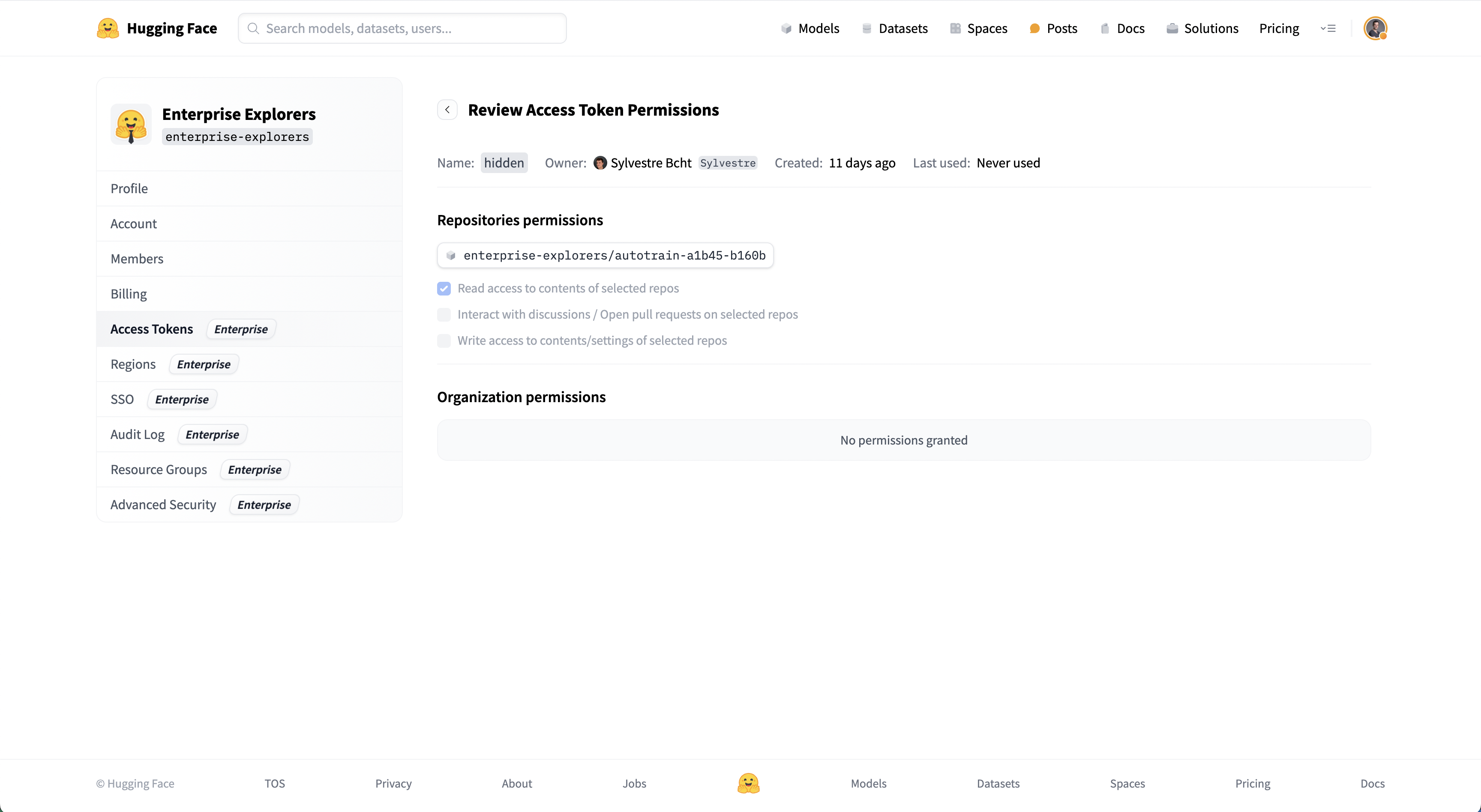Enable Write access to contents/settings checkbox
This screenshot has height=812, width=1481.
pyautogui.click(x=444, y=341)
